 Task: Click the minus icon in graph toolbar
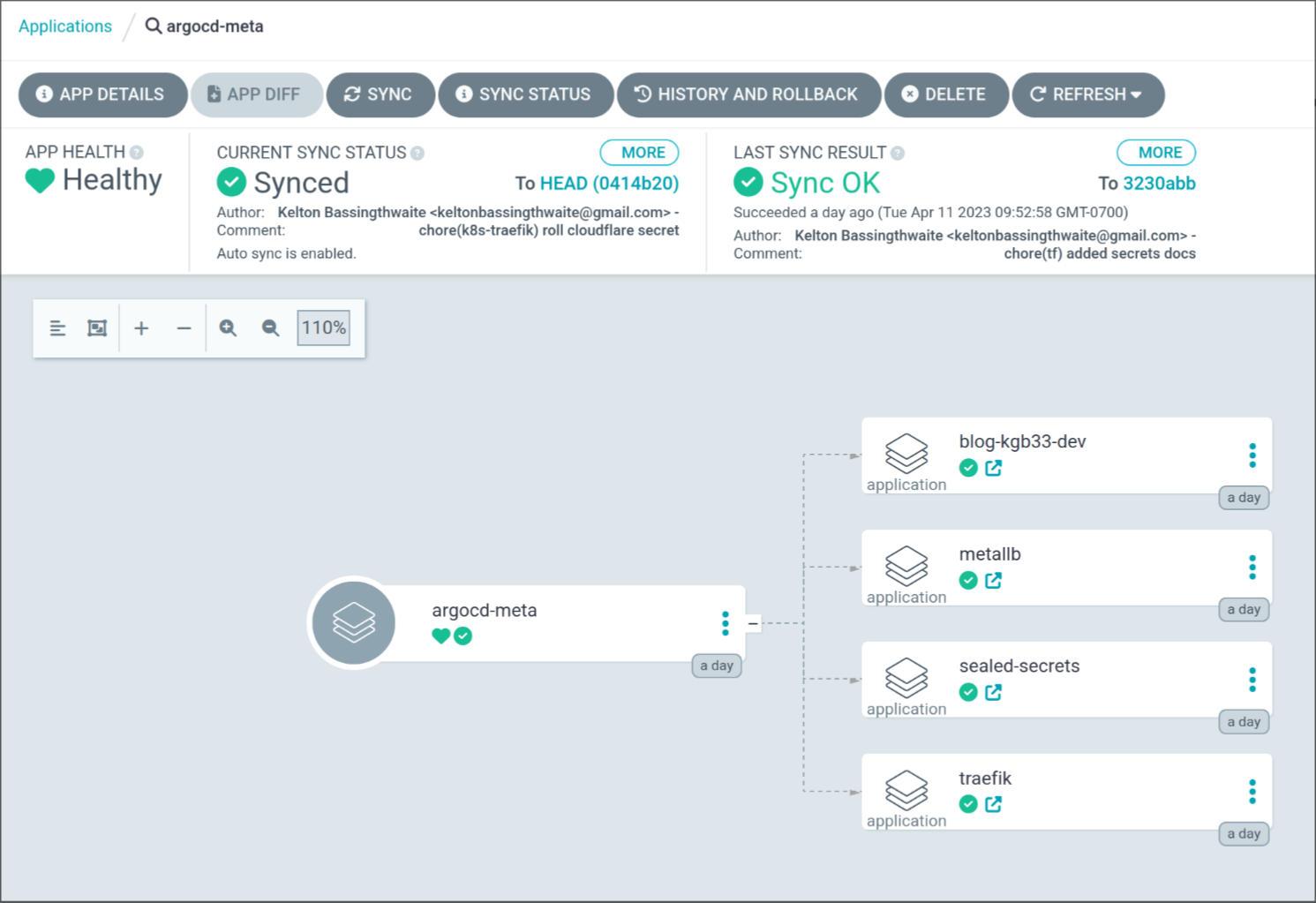pos(184,328)
